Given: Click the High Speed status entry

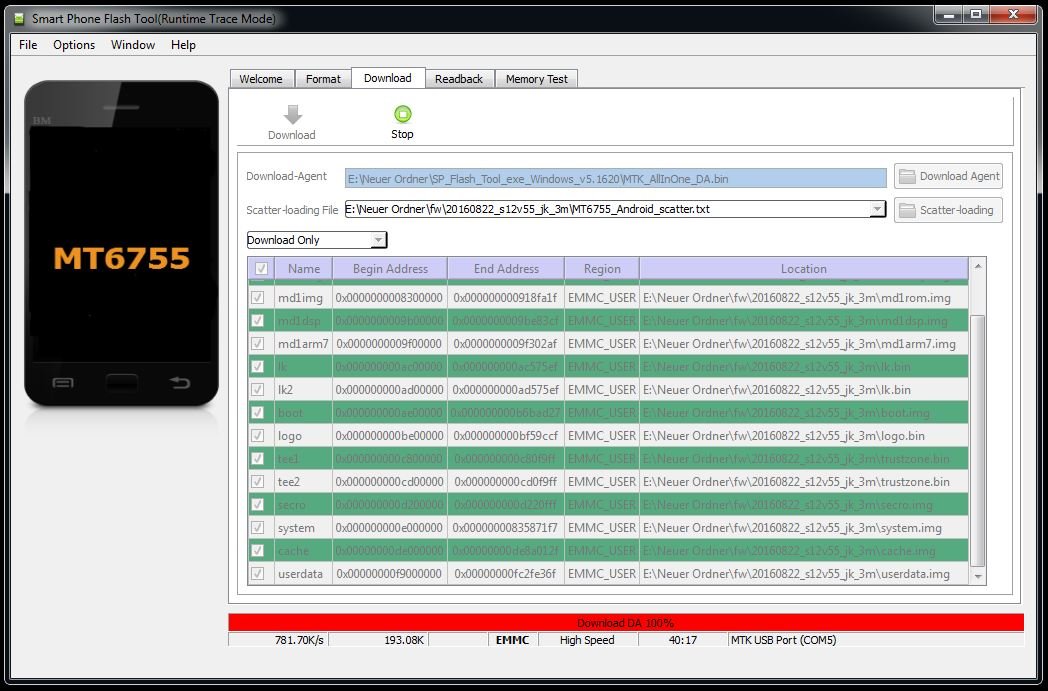Looking at the screenshot, I should (x=587, y=640).
